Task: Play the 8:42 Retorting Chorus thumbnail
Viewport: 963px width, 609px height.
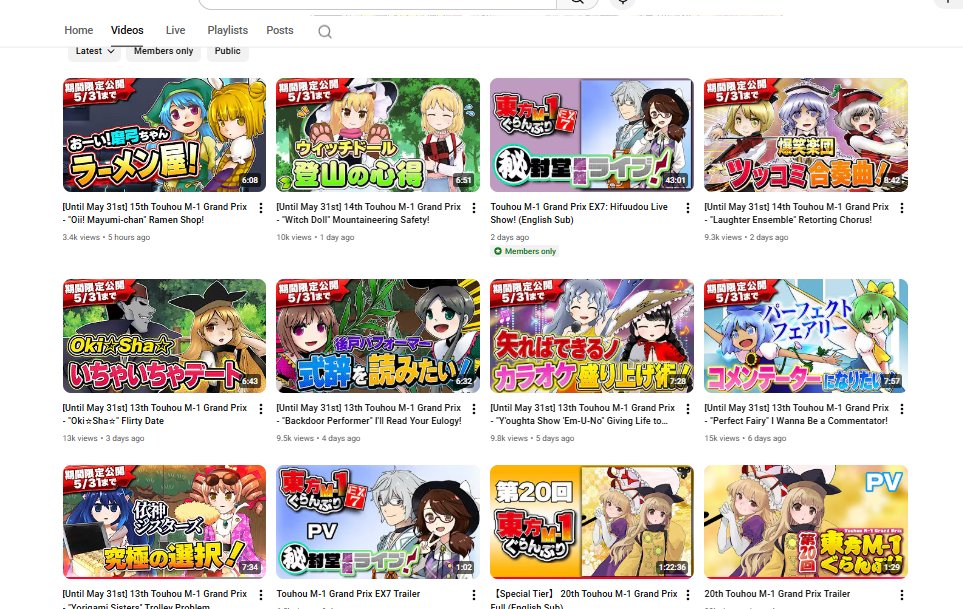Action: pos(806,135)
